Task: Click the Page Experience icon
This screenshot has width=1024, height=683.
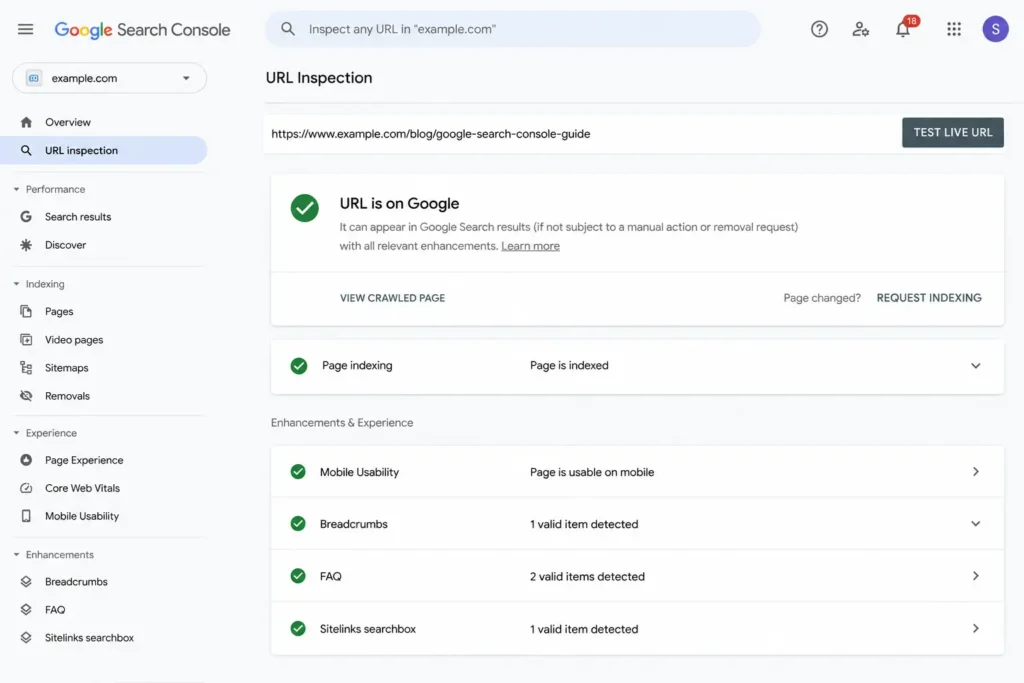Action: [x=26, y=460]
